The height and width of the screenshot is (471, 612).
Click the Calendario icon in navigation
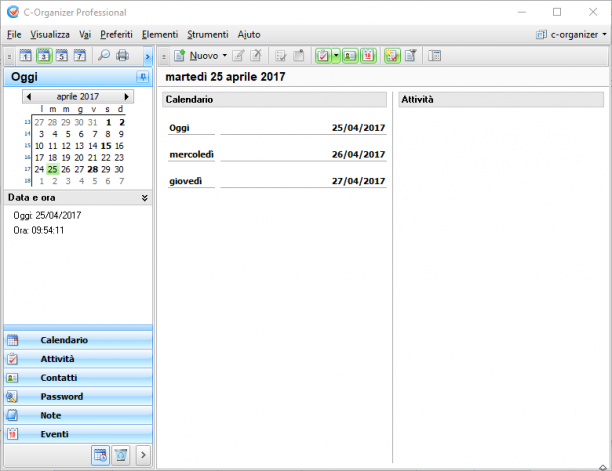pyautogui.click(x=12, y=340)
